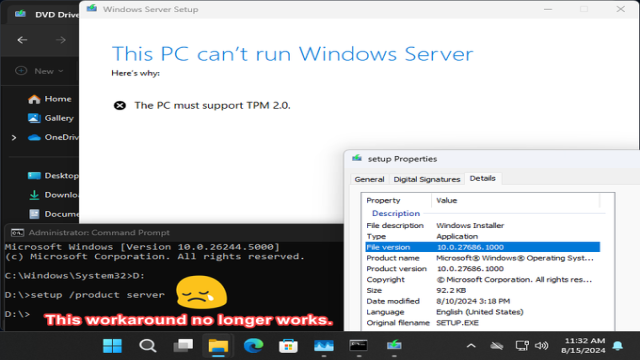Open the Microsoft Store taskbar icon

288,346
